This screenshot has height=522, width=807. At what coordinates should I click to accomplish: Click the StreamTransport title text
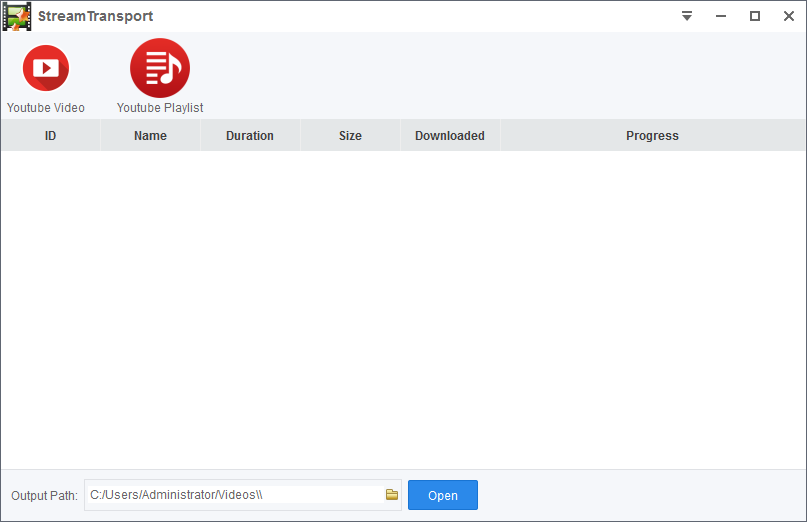(x=95, y=16)
